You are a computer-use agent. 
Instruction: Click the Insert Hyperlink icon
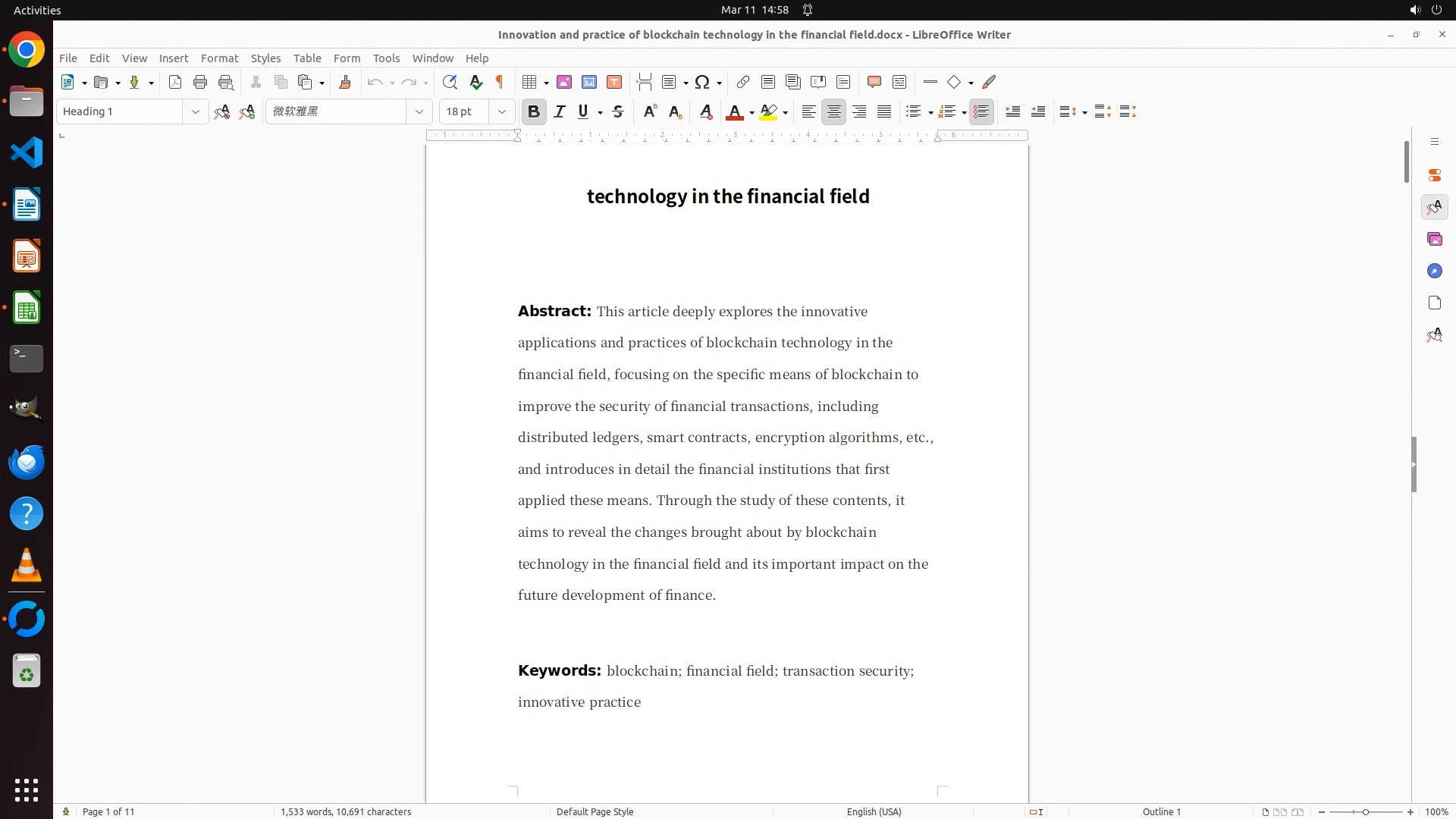(743, 82)
